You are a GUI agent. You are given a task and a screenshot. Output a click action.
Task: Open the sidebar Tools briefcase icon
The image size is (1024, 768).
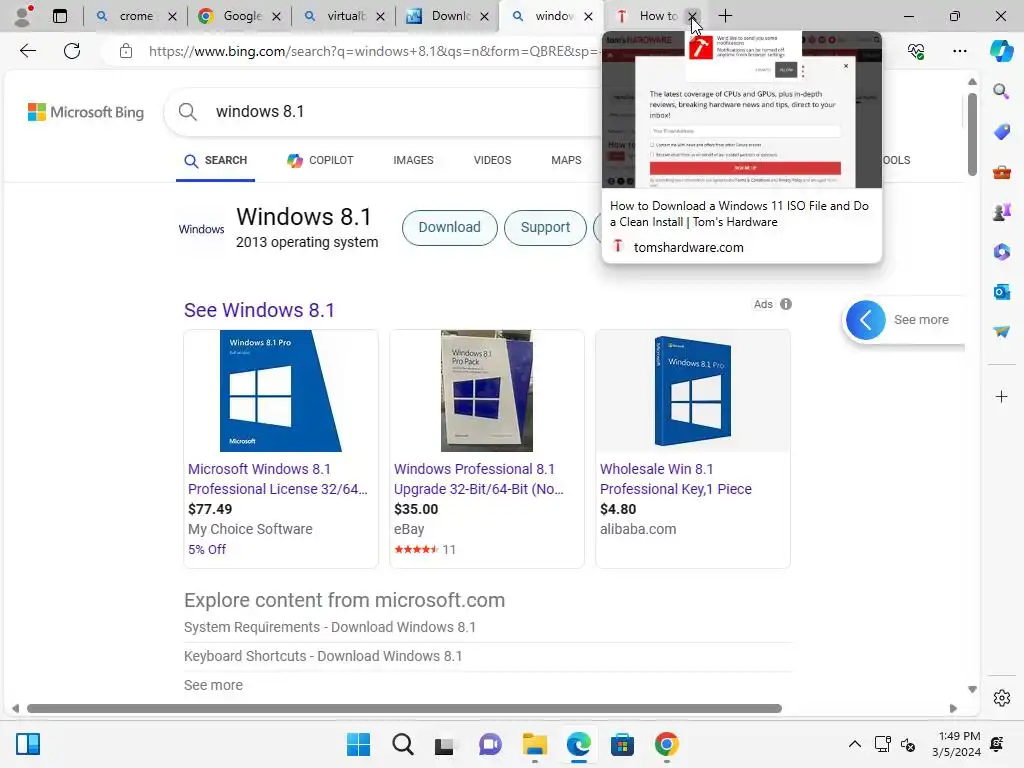click(1001, 172)
